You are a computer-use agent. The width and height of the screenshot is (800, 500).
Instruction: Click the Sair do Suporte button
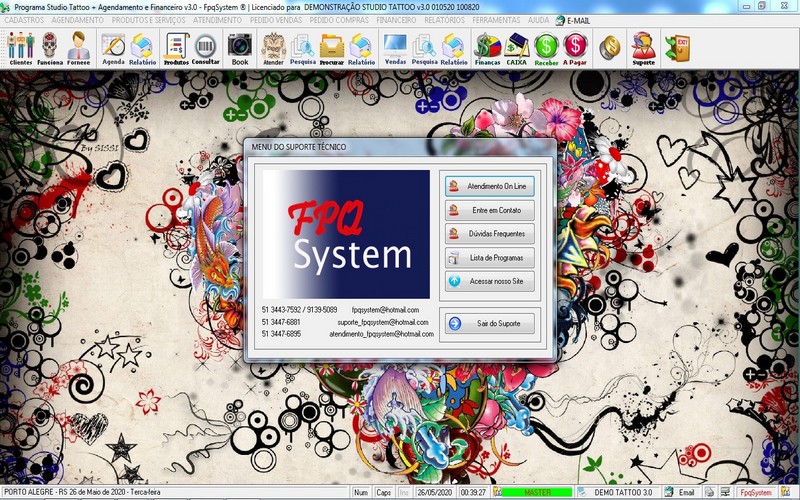click(490, 323)
